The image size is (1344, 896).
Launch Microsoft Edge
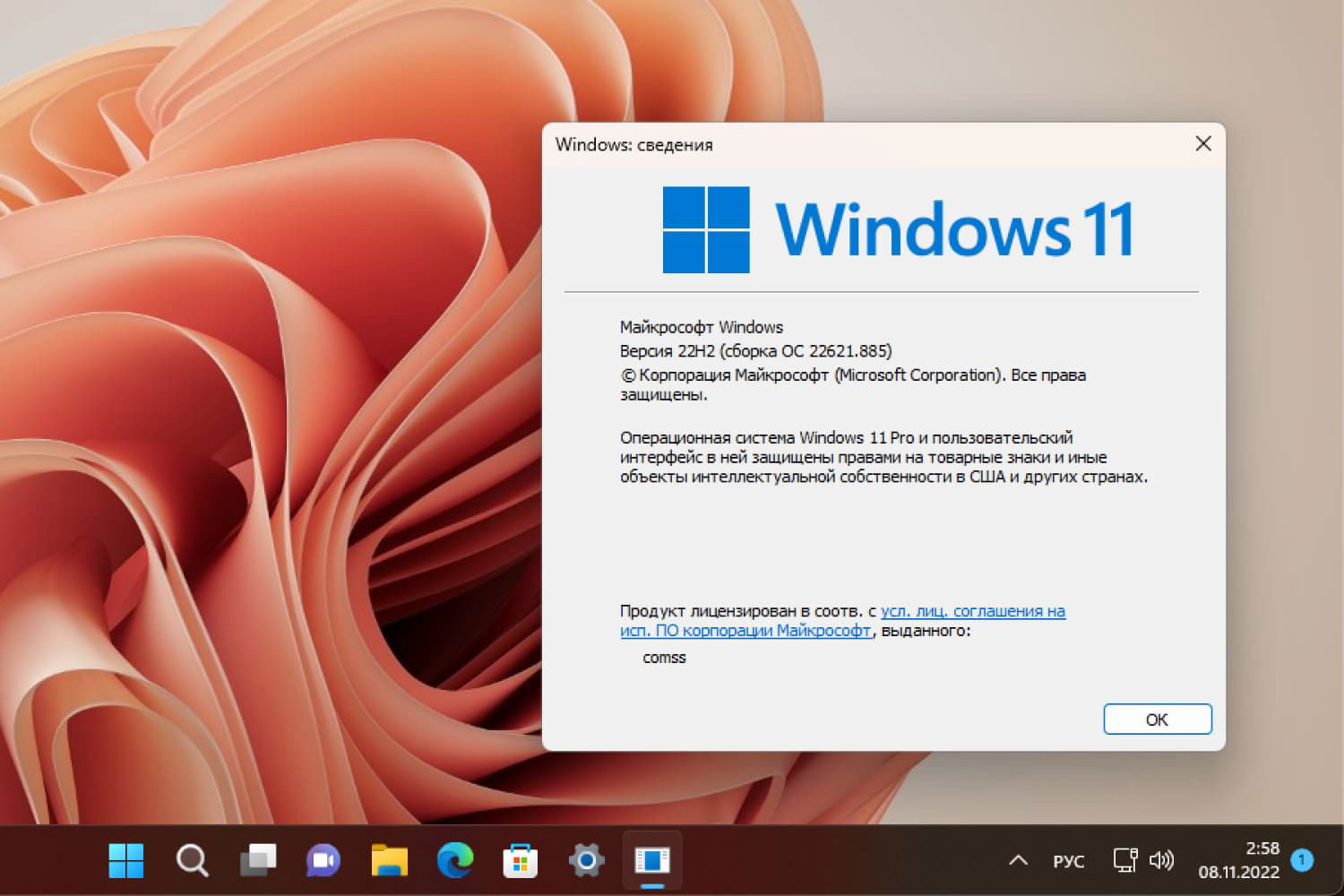pyautogui.click(x=453, y=860)
